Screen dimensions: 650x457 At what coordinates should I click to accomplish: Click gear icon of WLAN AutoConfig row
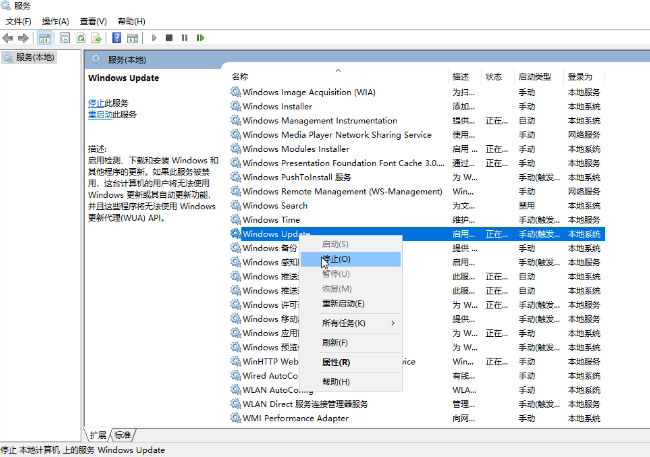(235, 389)
